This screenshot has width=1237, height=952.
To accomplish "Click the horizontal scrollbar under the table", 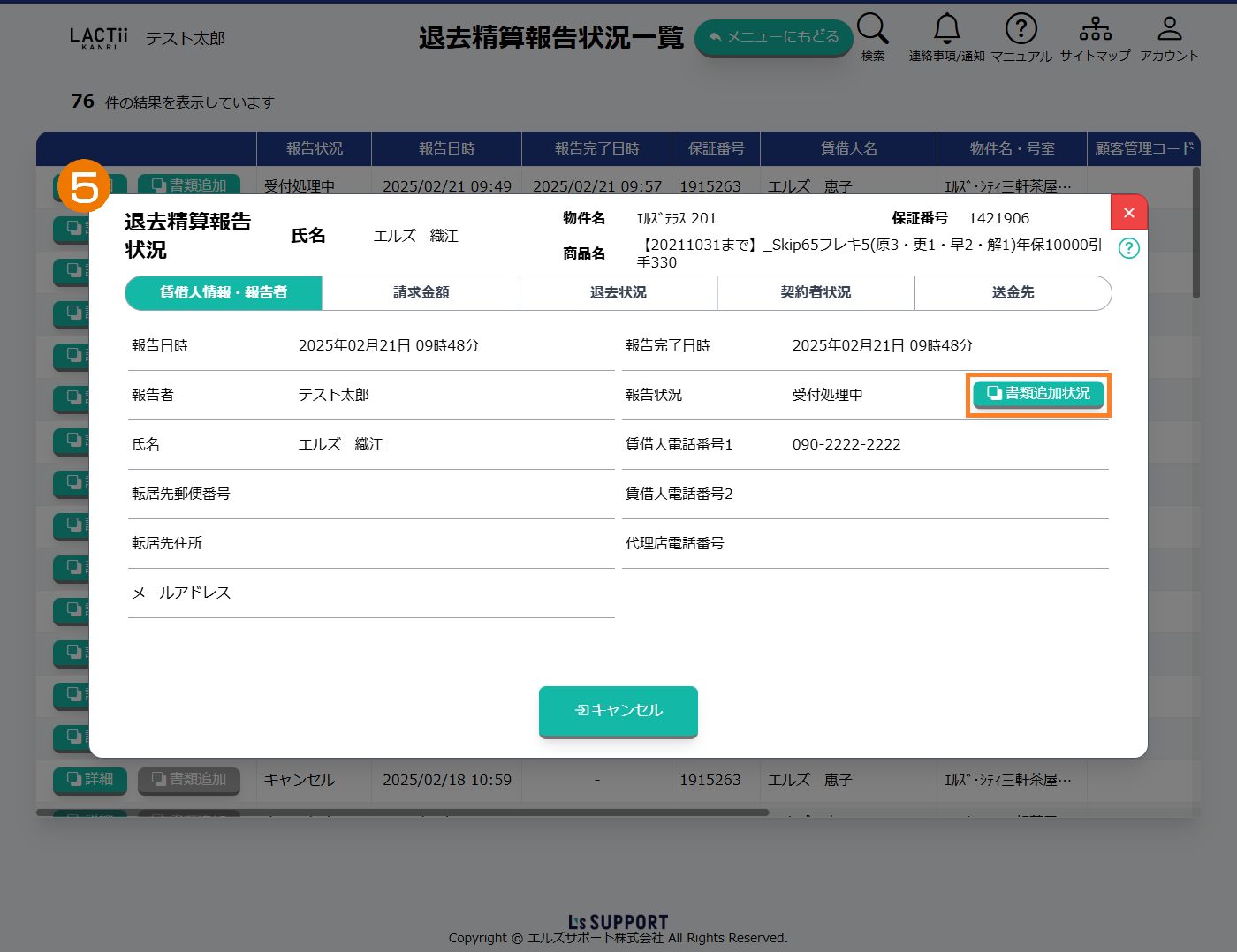I will (x=402, y=812).
